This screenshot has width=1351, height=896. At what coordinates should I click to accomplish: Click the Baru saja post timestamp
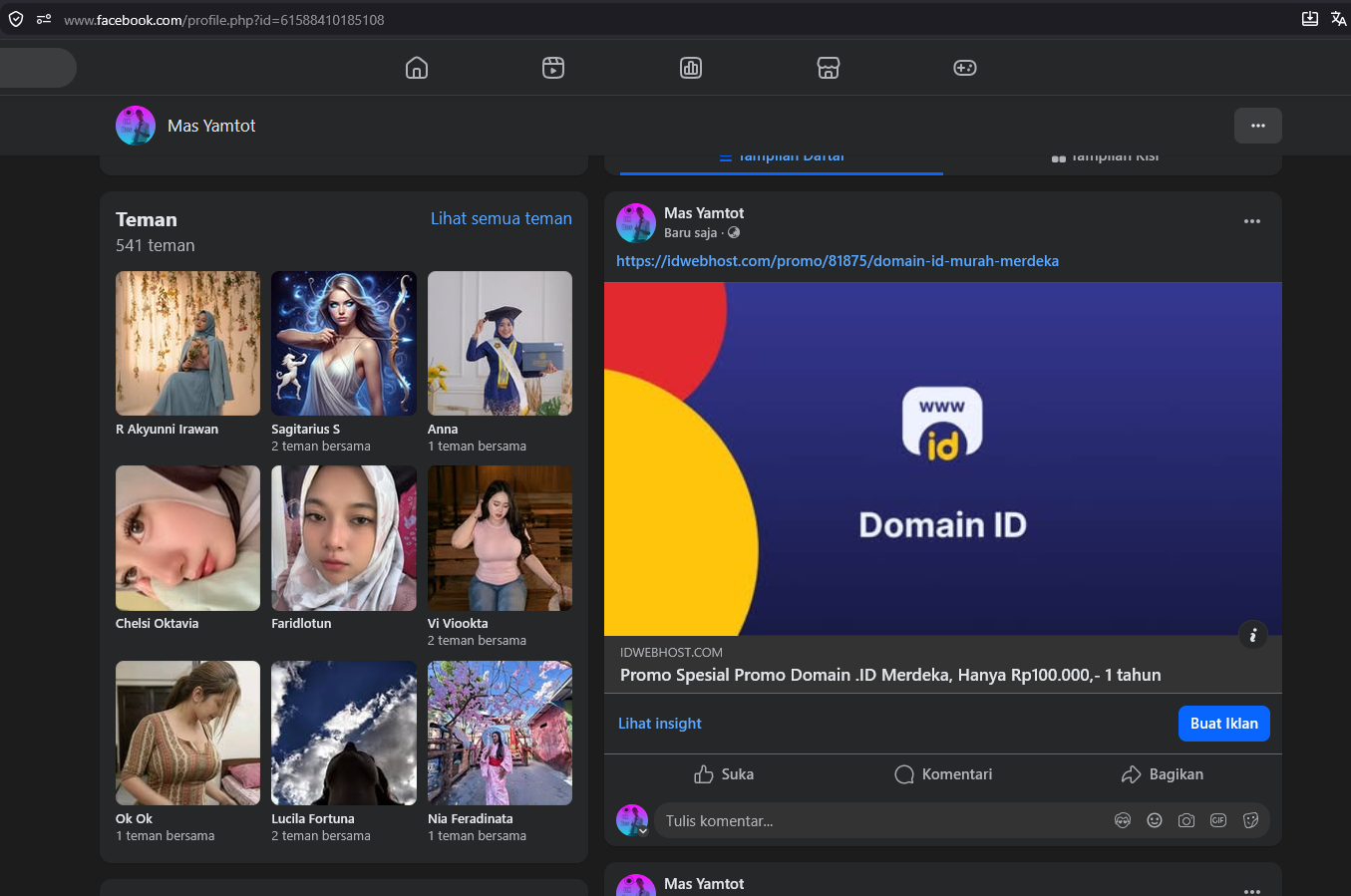691,233
